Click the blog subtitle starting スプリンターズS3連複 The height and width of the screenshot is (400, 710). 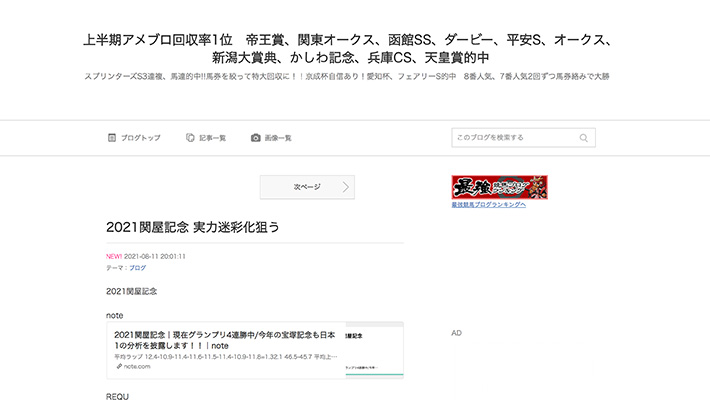(346, 76)
